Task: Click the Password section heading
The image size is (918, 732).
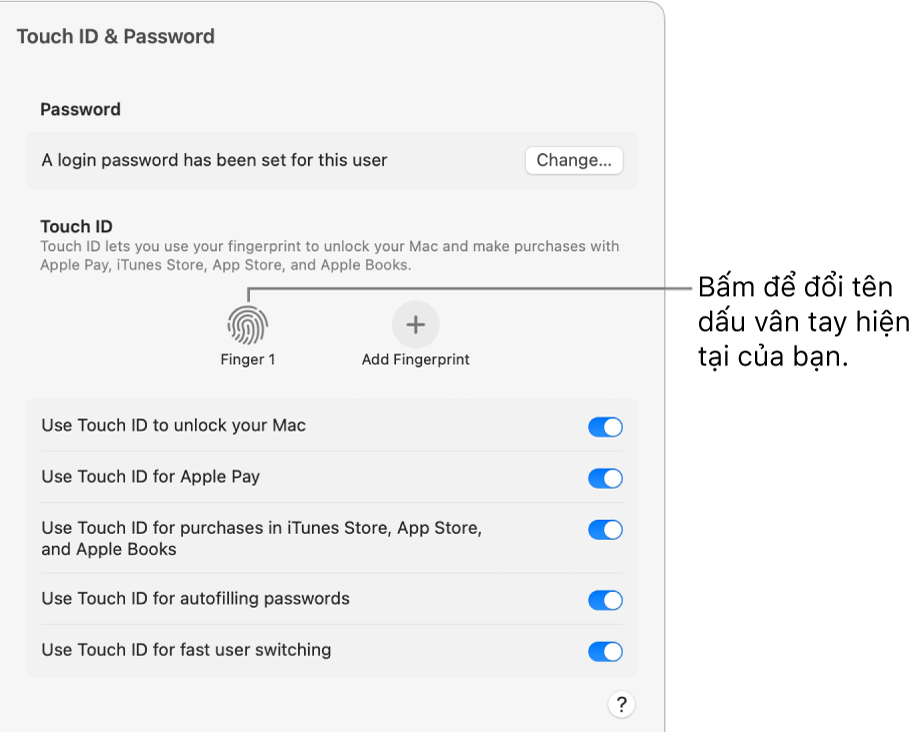Action: click(80, 110)
